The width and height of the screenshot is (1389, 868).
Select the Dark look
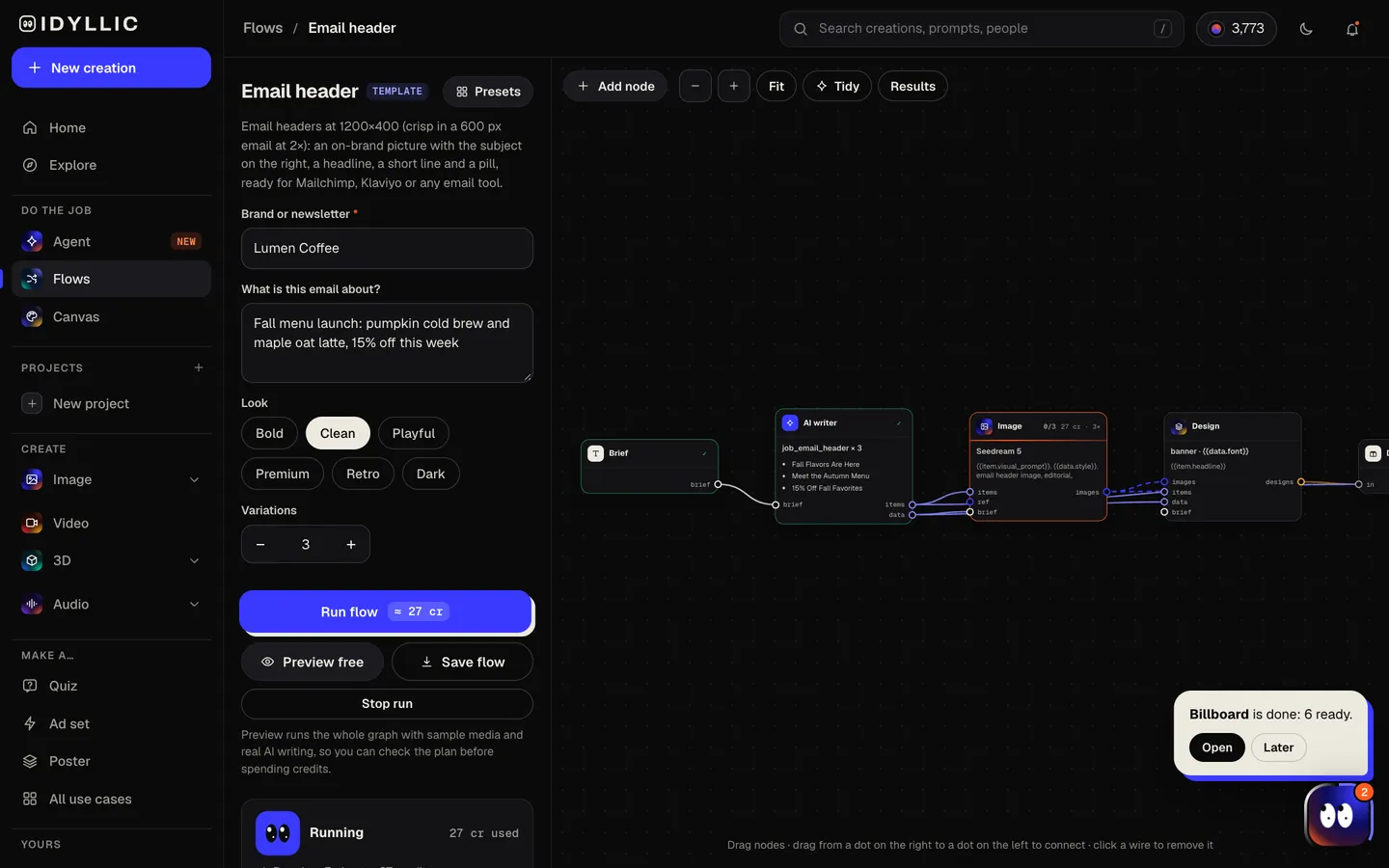(x=430, y=474)
